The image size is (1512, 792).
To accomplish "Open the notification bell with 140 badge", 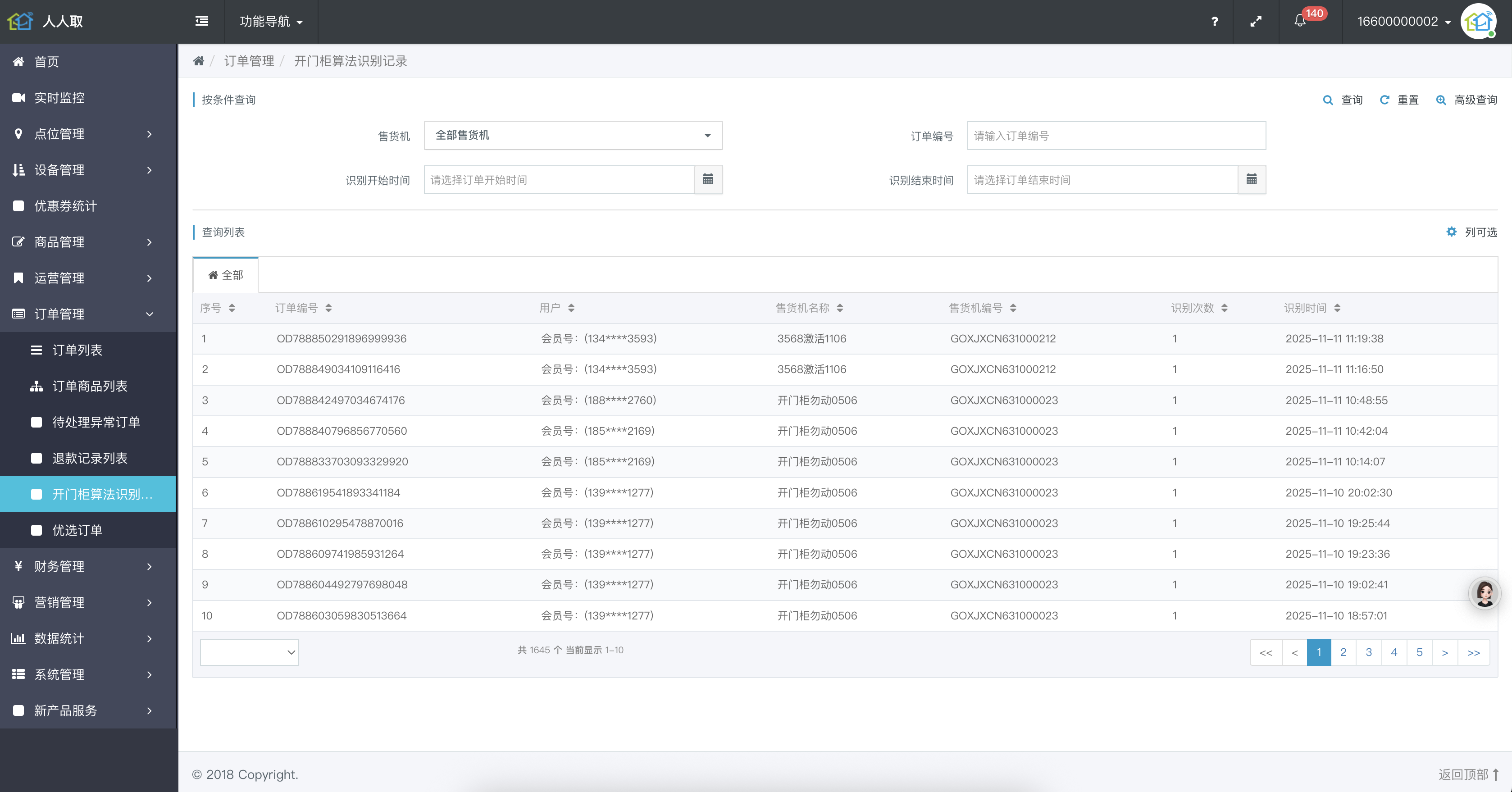I will point(1300,21).
